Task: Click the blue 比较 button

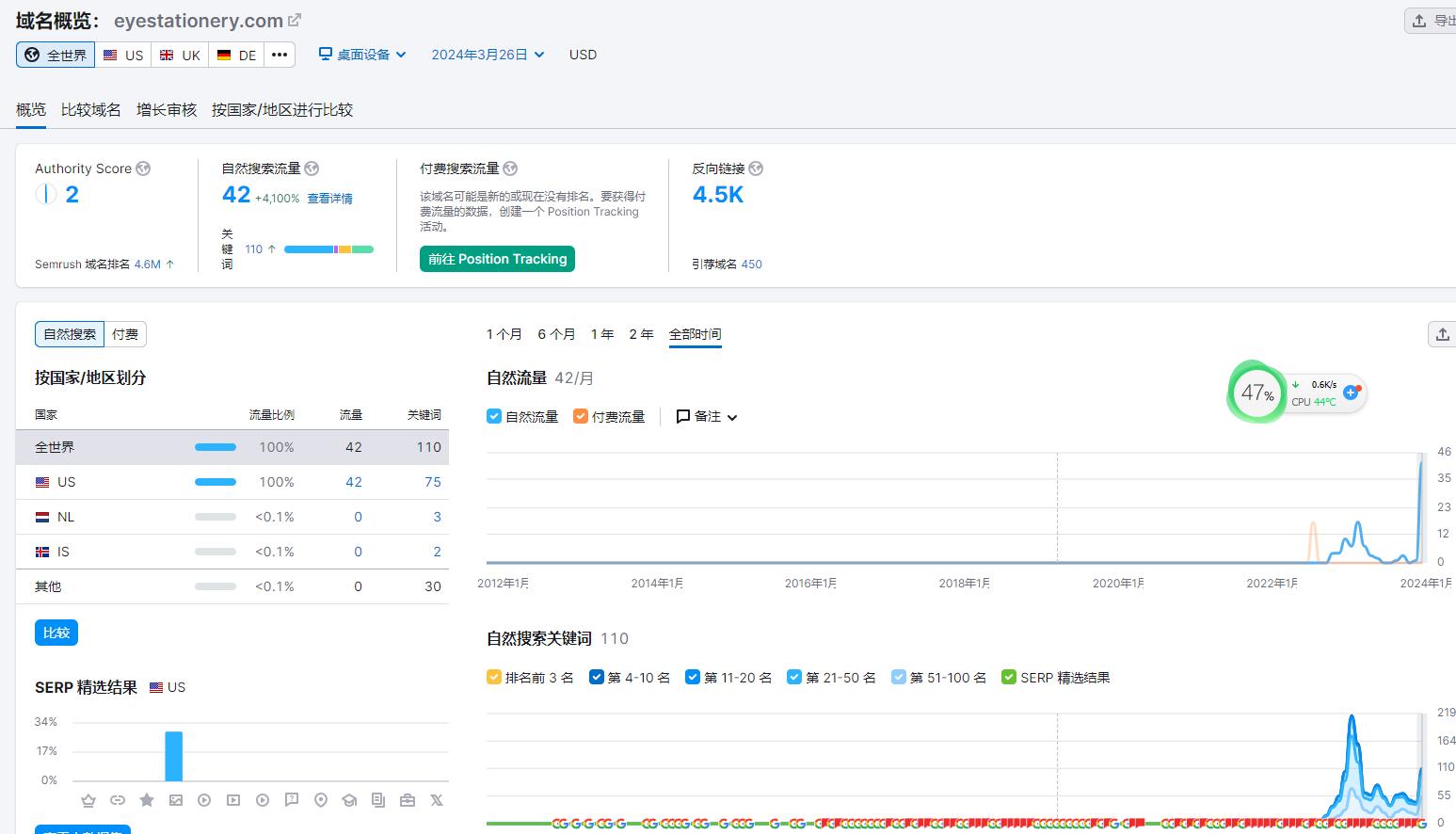Action: coord(56,633)
